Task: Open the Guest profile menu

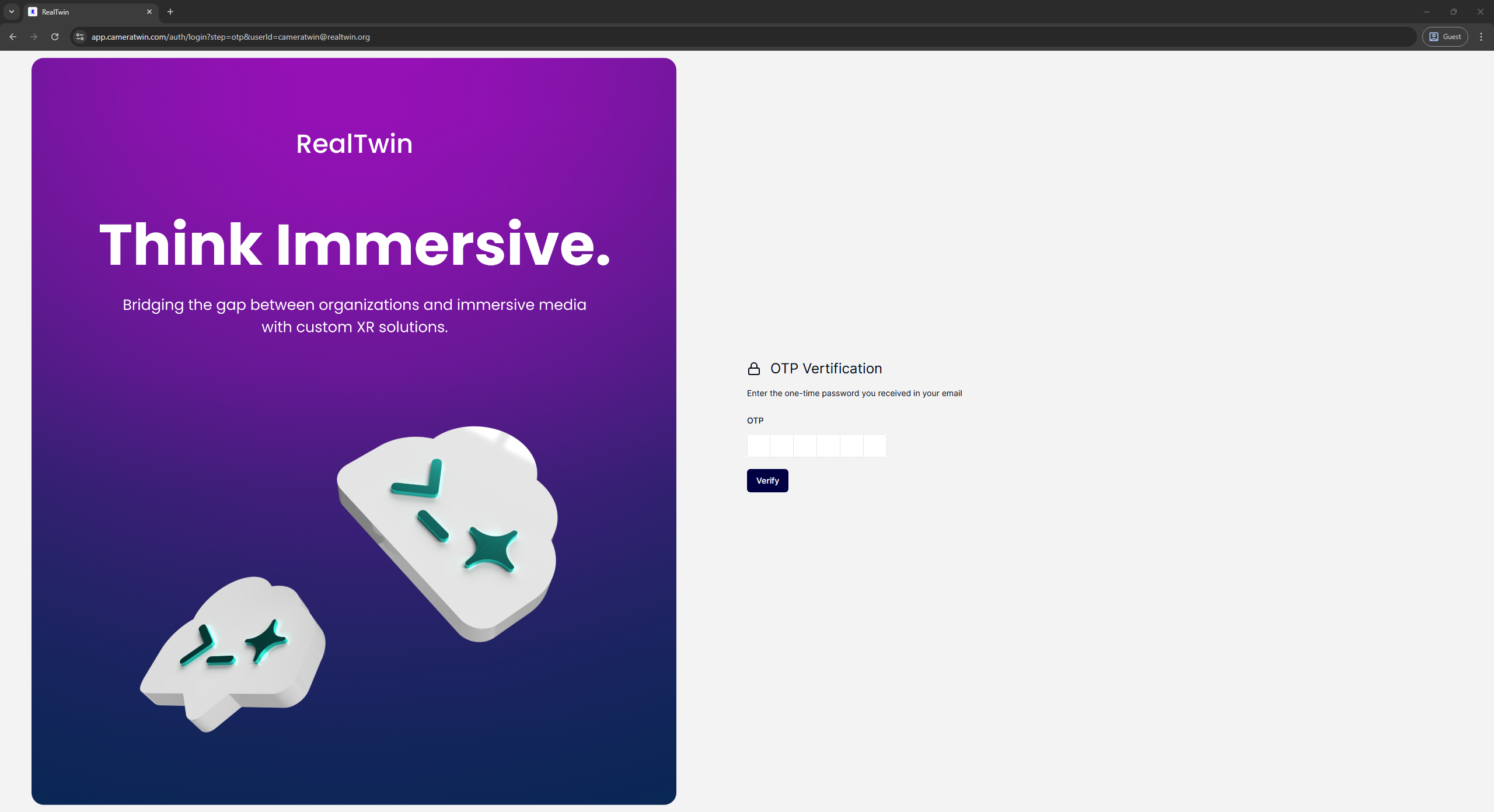Action: click(1445, 37)
